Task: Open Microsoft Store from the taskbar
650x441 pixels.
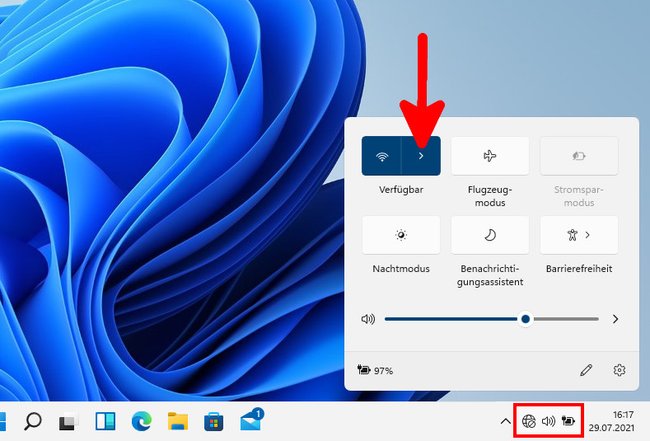Action: (214, 422)
